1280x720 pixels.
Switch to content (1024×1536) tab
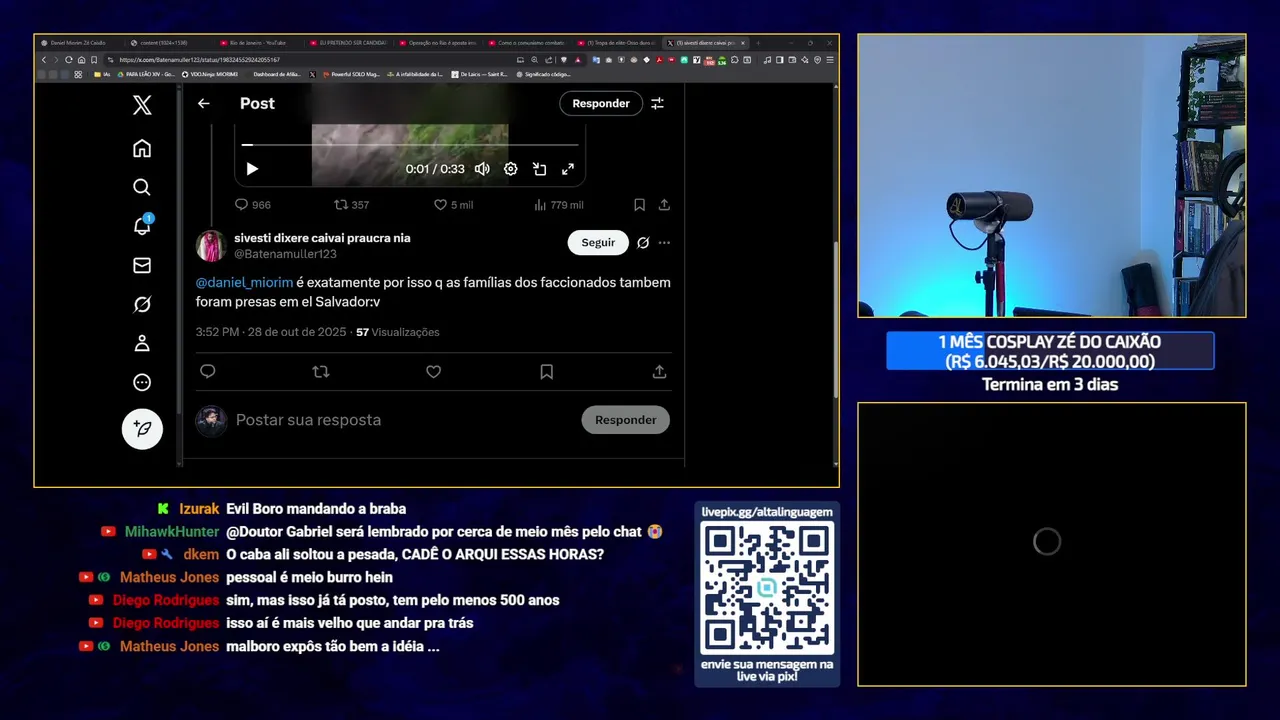165,43
